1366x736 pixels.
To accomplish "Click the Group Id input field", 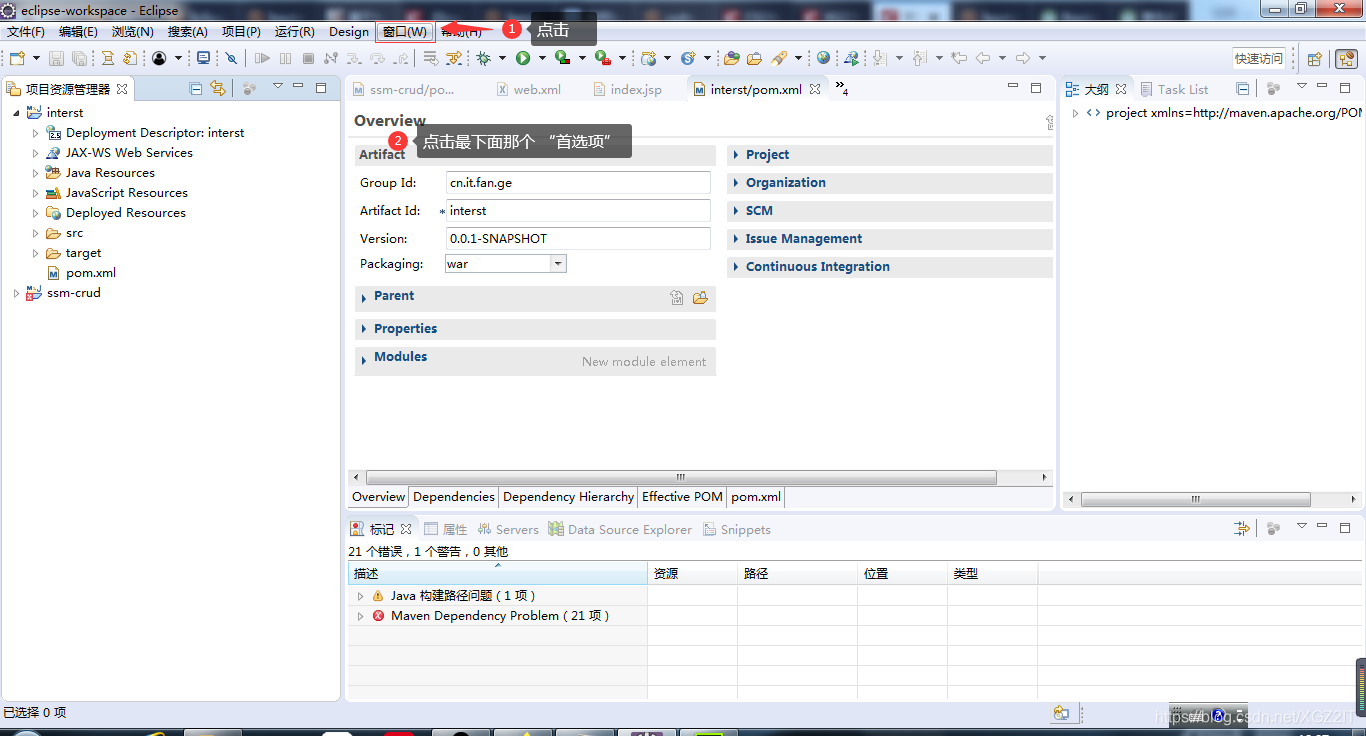I will click(x=578, y=183).
